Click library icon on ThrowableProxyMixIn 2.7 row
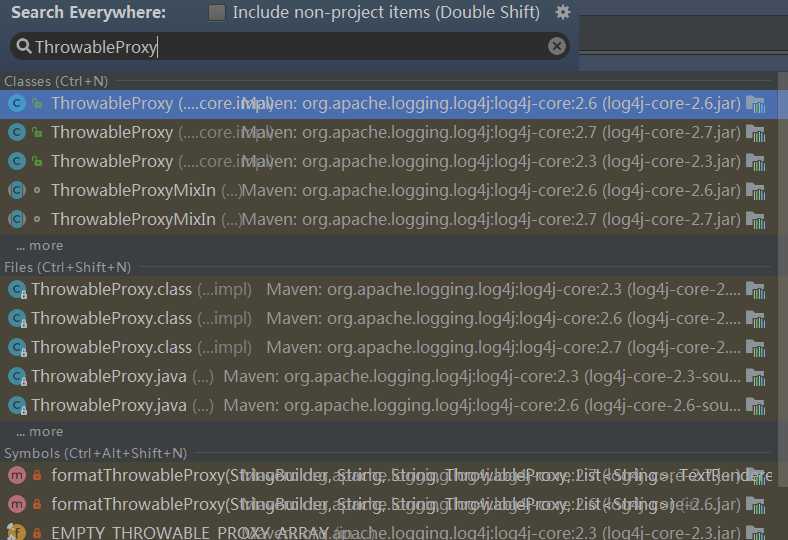The width and height of the screenshot is (788, 540). point(756,220)
